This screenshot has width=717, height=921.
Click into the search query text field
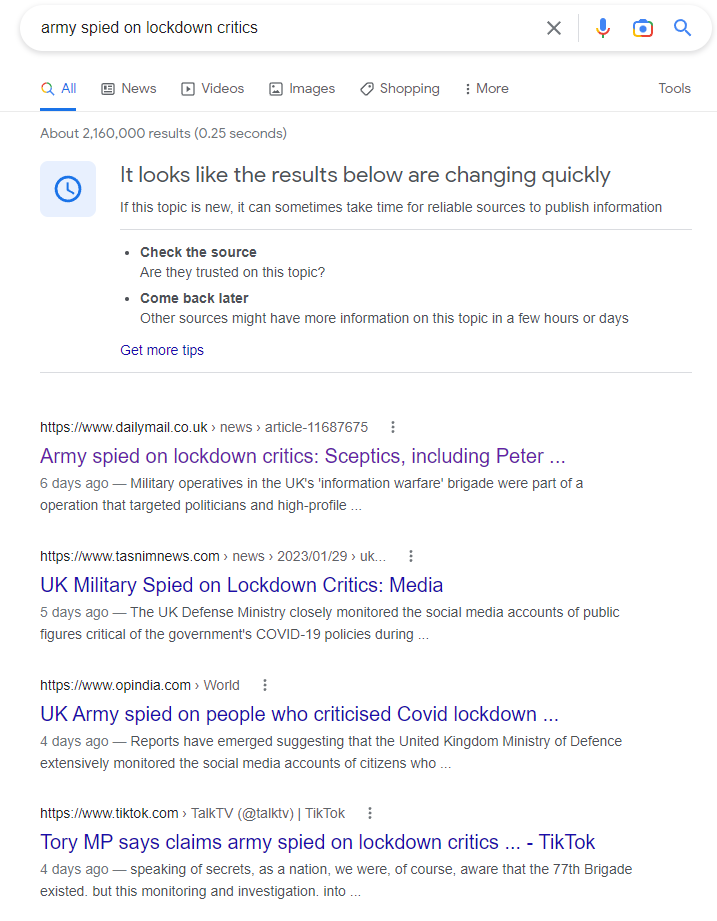tap(280, 28)
